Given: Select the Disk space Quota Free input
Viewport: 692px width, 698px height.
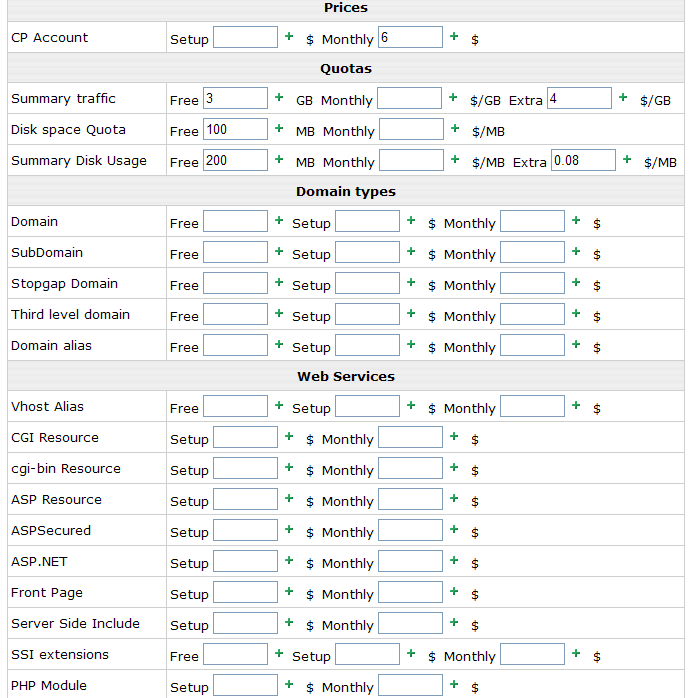Looking at the screenshot, I should [x=235, y=129].
